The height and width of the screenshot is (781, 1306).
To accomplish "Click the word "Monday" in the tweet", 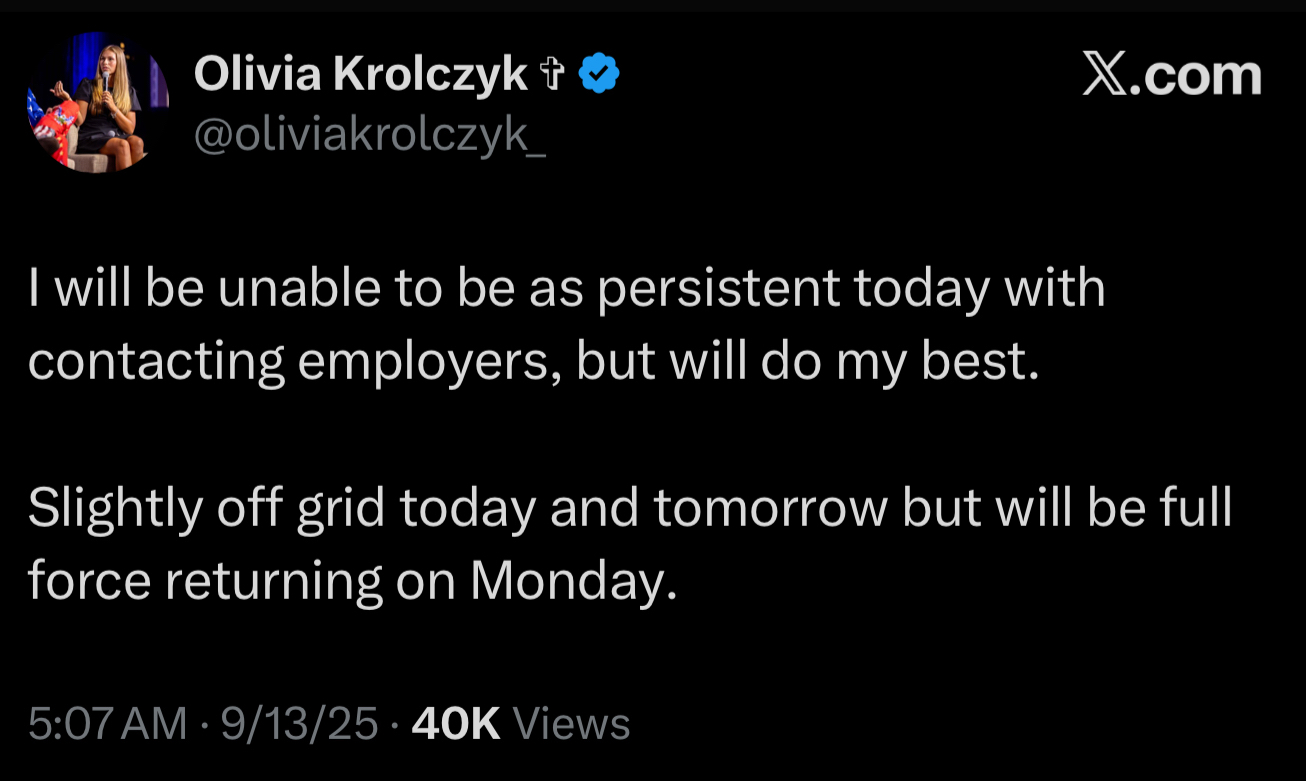I will [x=566, y=581].
